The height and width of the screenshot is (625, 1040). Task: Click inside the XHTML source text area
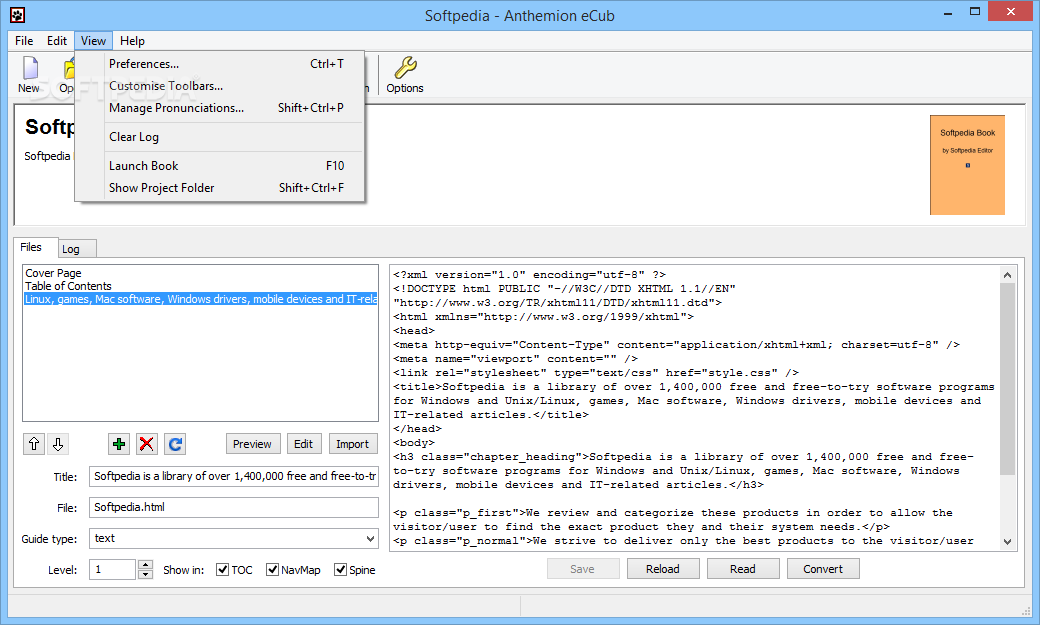point(694,407)
